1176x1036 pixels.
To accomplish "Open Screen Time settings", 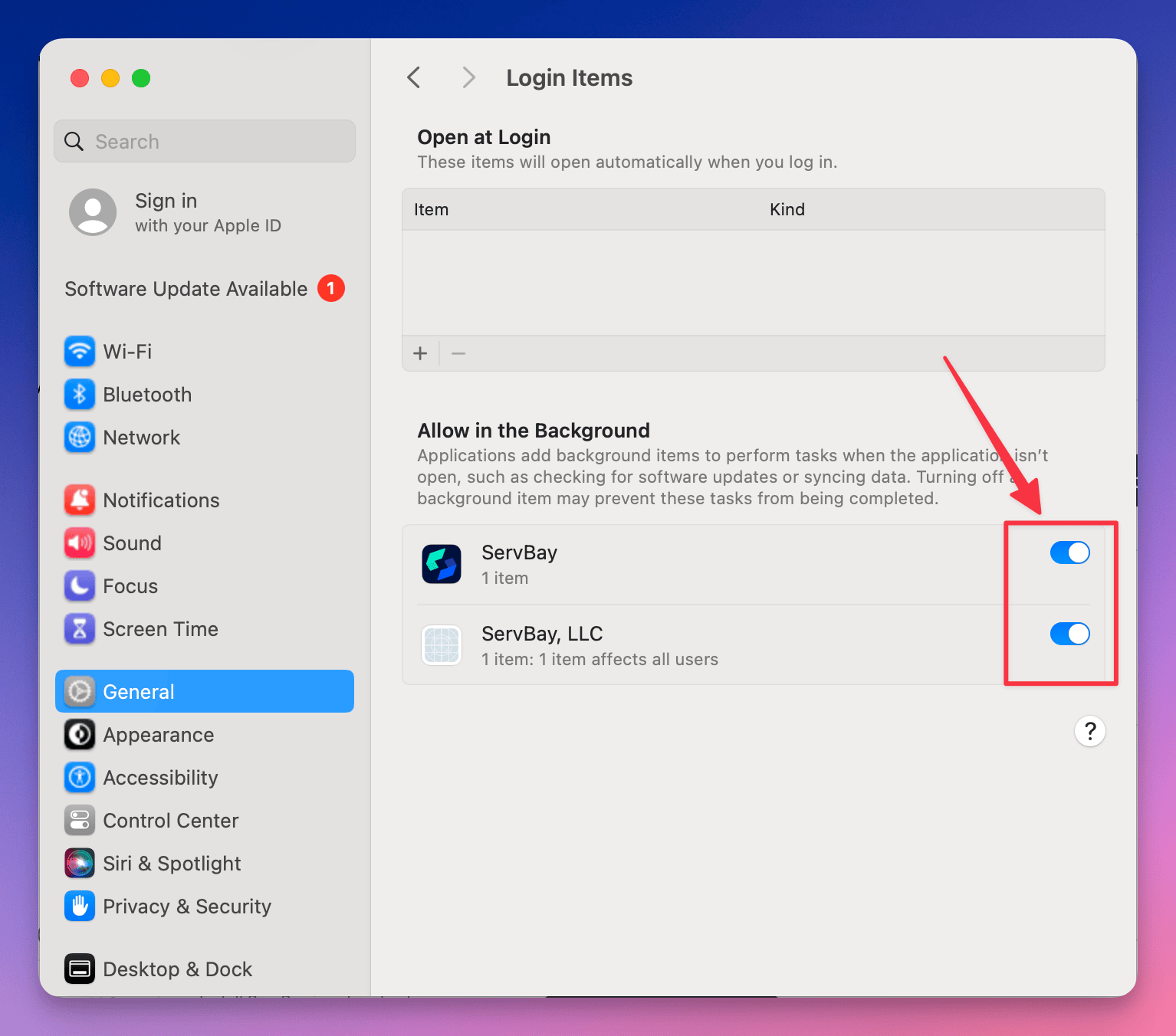I will 205,629.
